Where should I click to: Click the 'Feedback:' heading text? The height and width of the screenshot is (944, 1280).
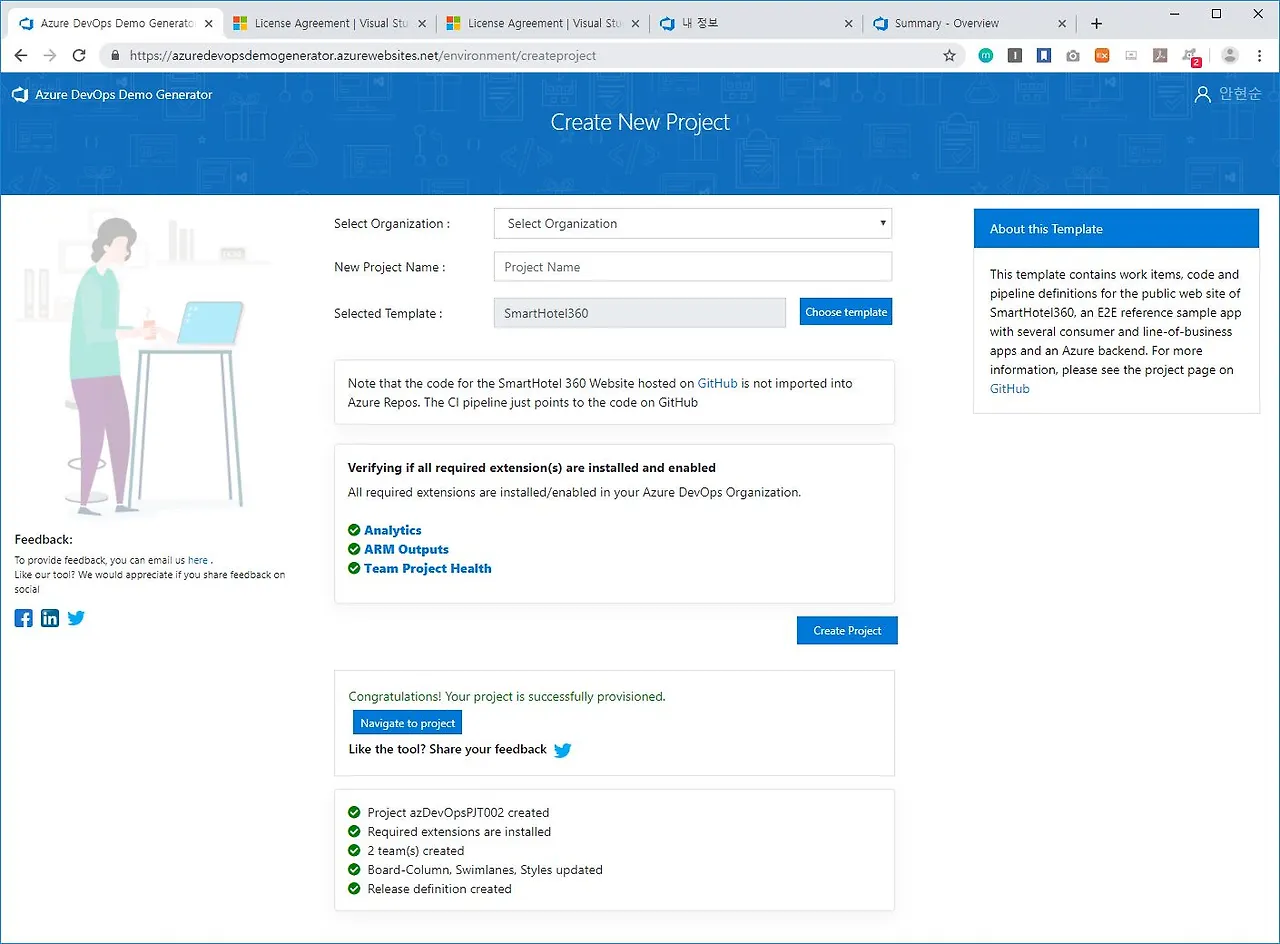coord(44,540)
